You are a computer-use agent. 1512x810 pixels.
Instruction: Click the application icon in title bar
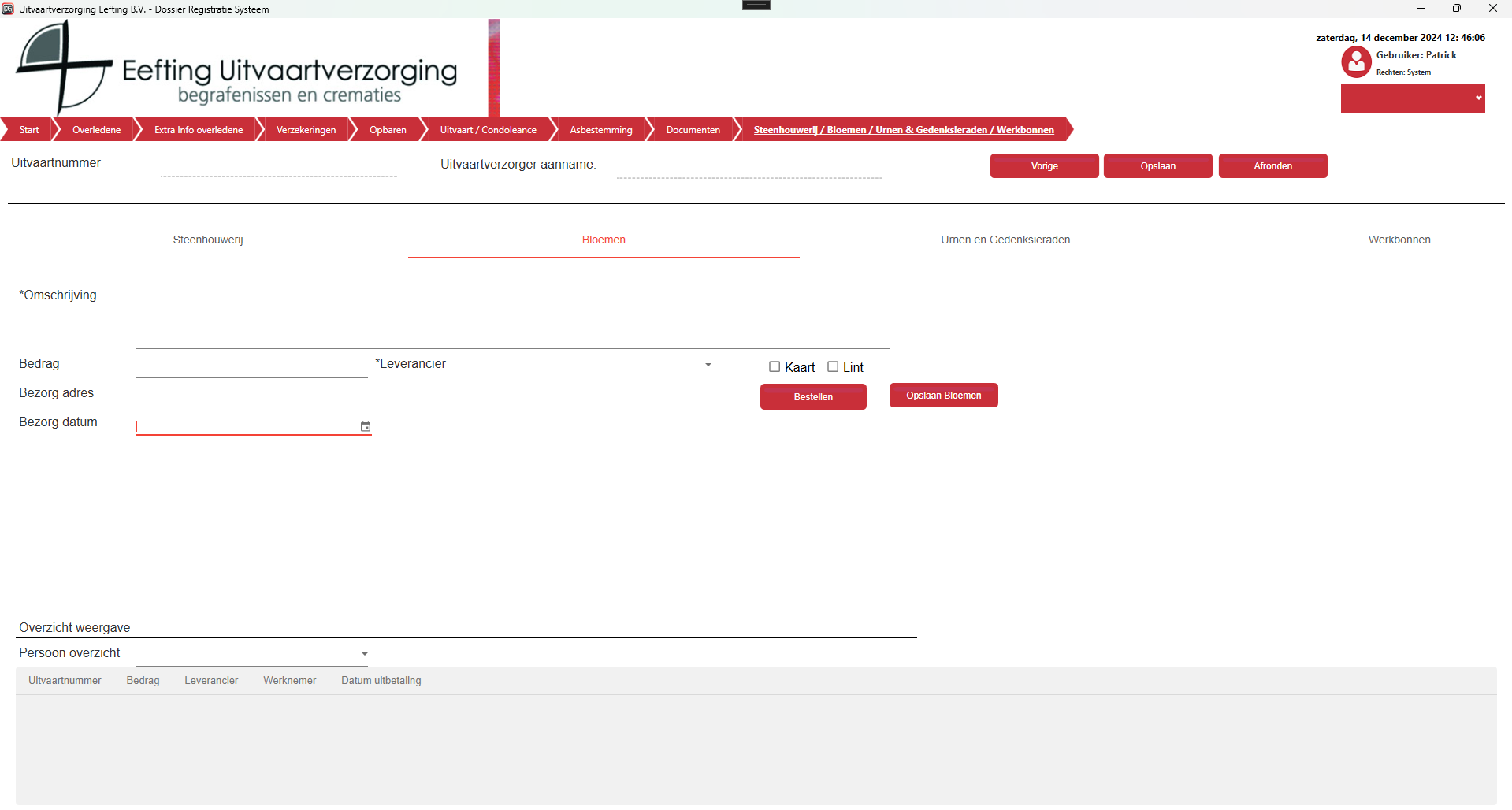click(8, 9)
